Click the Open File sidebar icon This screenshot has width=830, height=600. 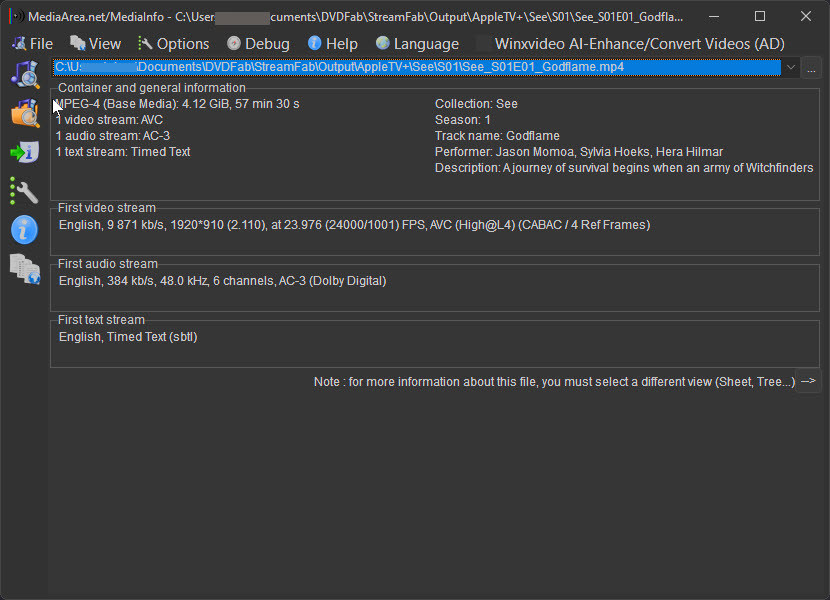(24, 74)
